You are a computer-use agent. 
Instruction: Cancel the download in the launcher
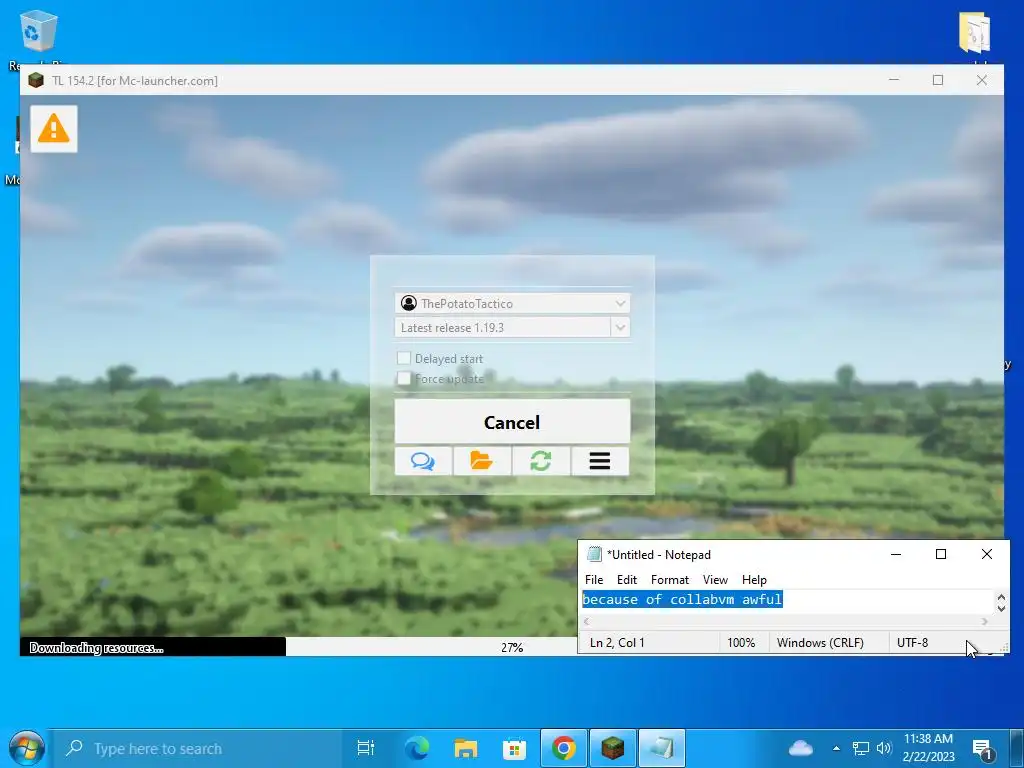click(x=513, y=422)
